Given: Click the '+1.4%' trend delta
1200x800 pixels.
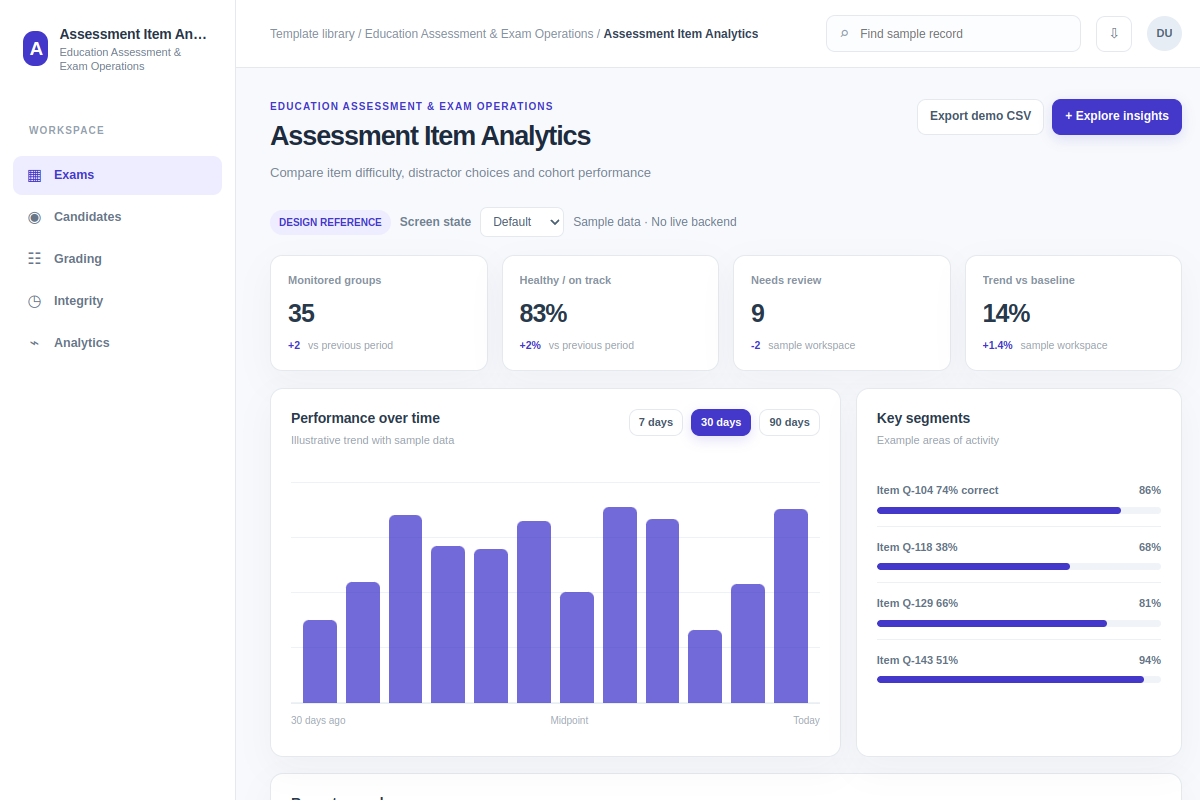Looking at the screenshot, I should pos(997,345).
